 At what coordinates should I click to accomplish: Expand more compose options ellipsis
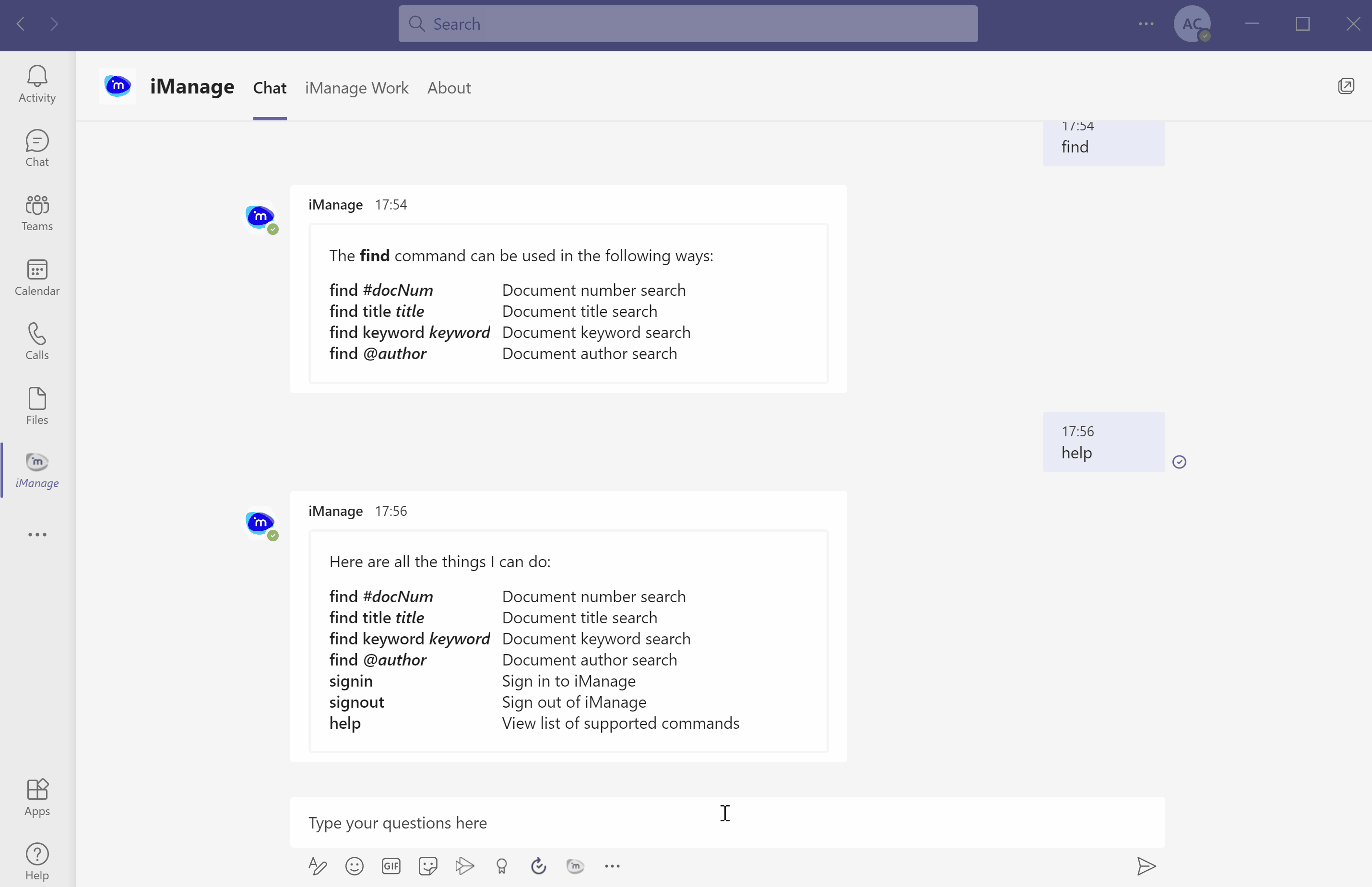(612, 866)
